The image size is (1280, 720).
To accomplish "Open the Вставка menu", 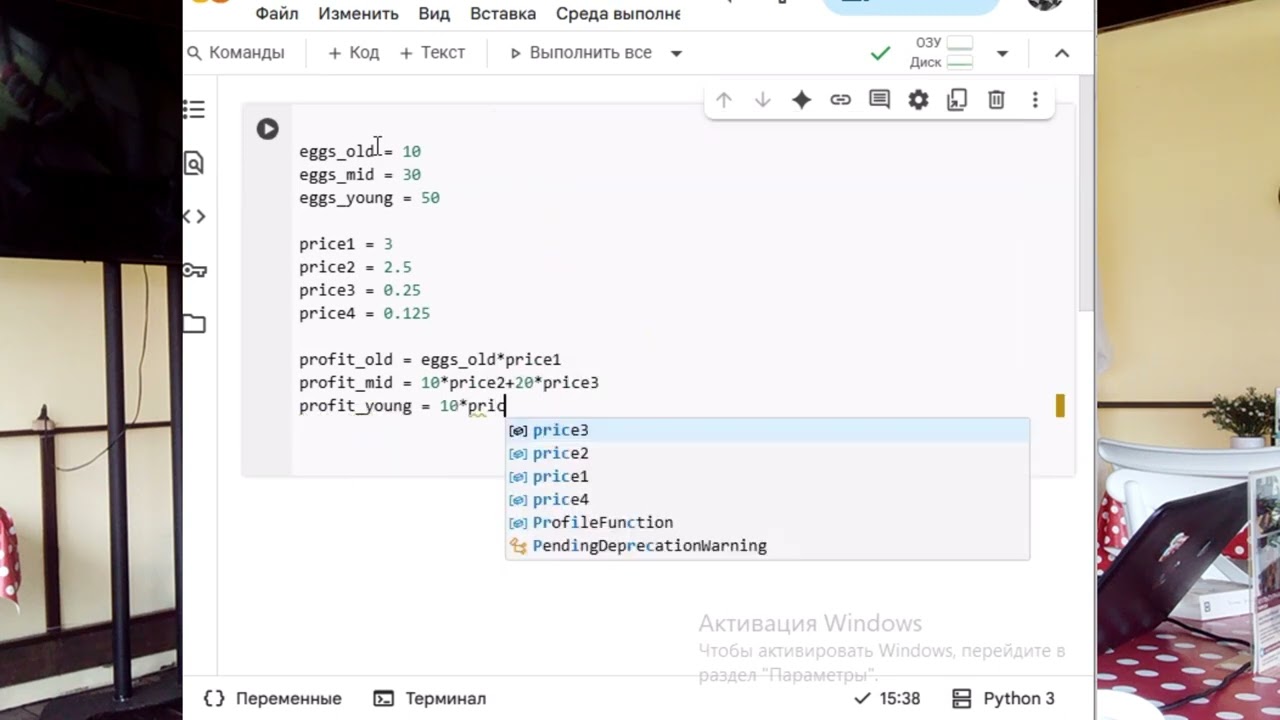I will [503, 14].
